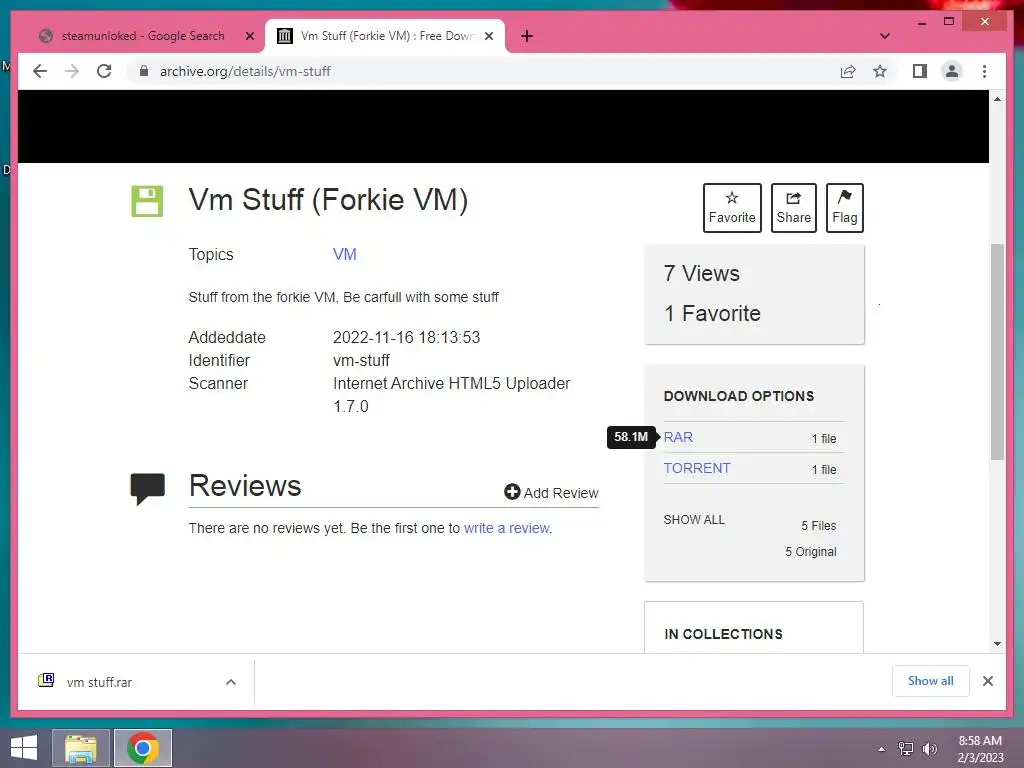Share this page via address bar icon
Screen dimensions: 1024x768
click(x=848, y=71)
